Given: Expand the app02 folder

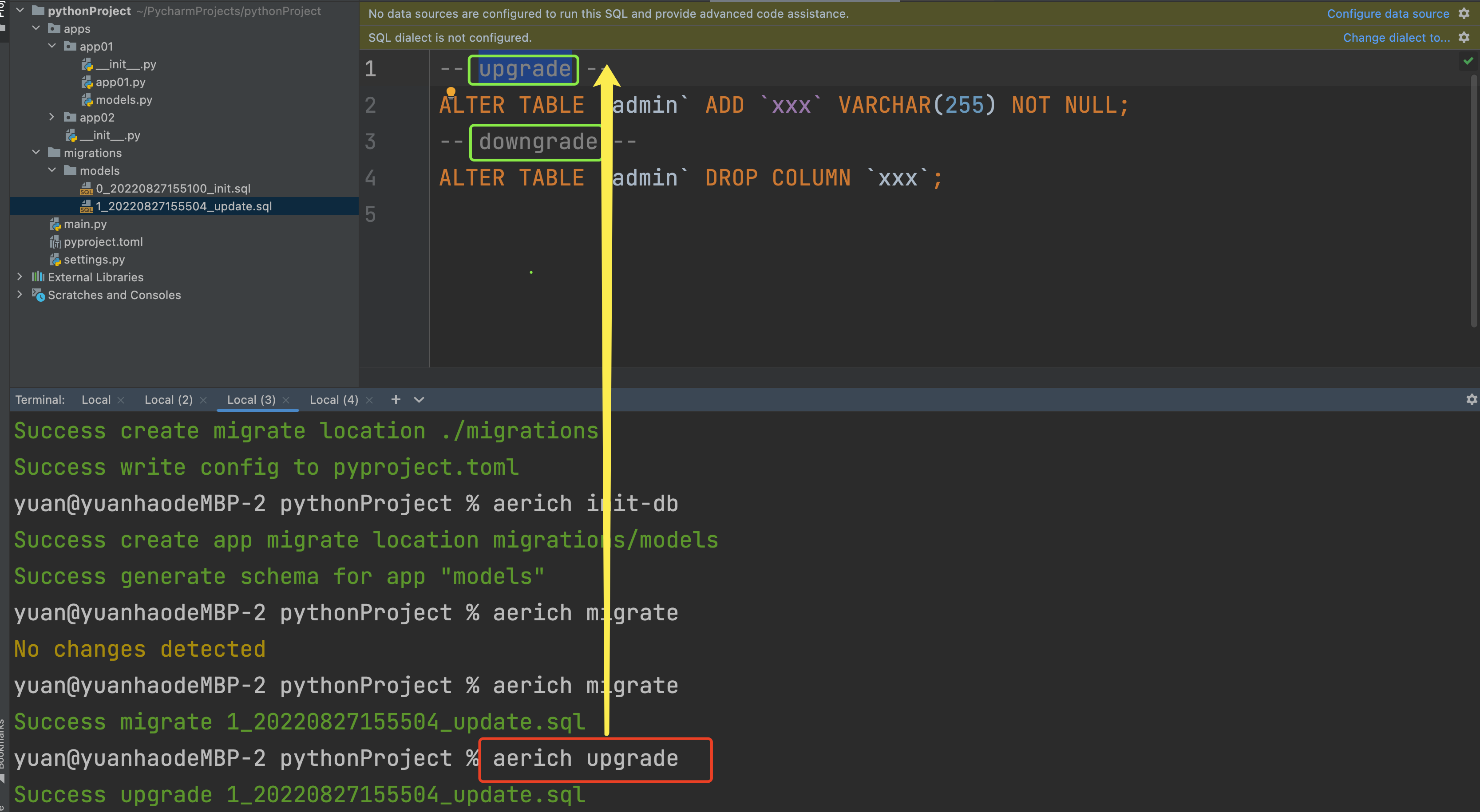Looking at the screenshot, I should pyautogui.click(x=51, y=117).
